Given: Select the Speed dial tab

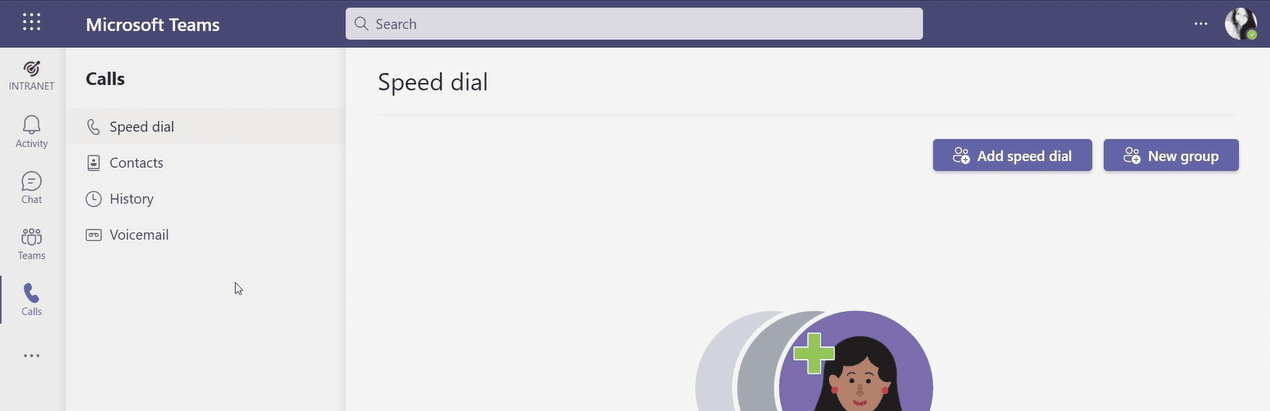Looking at the screenshot, I should [142, 127].
